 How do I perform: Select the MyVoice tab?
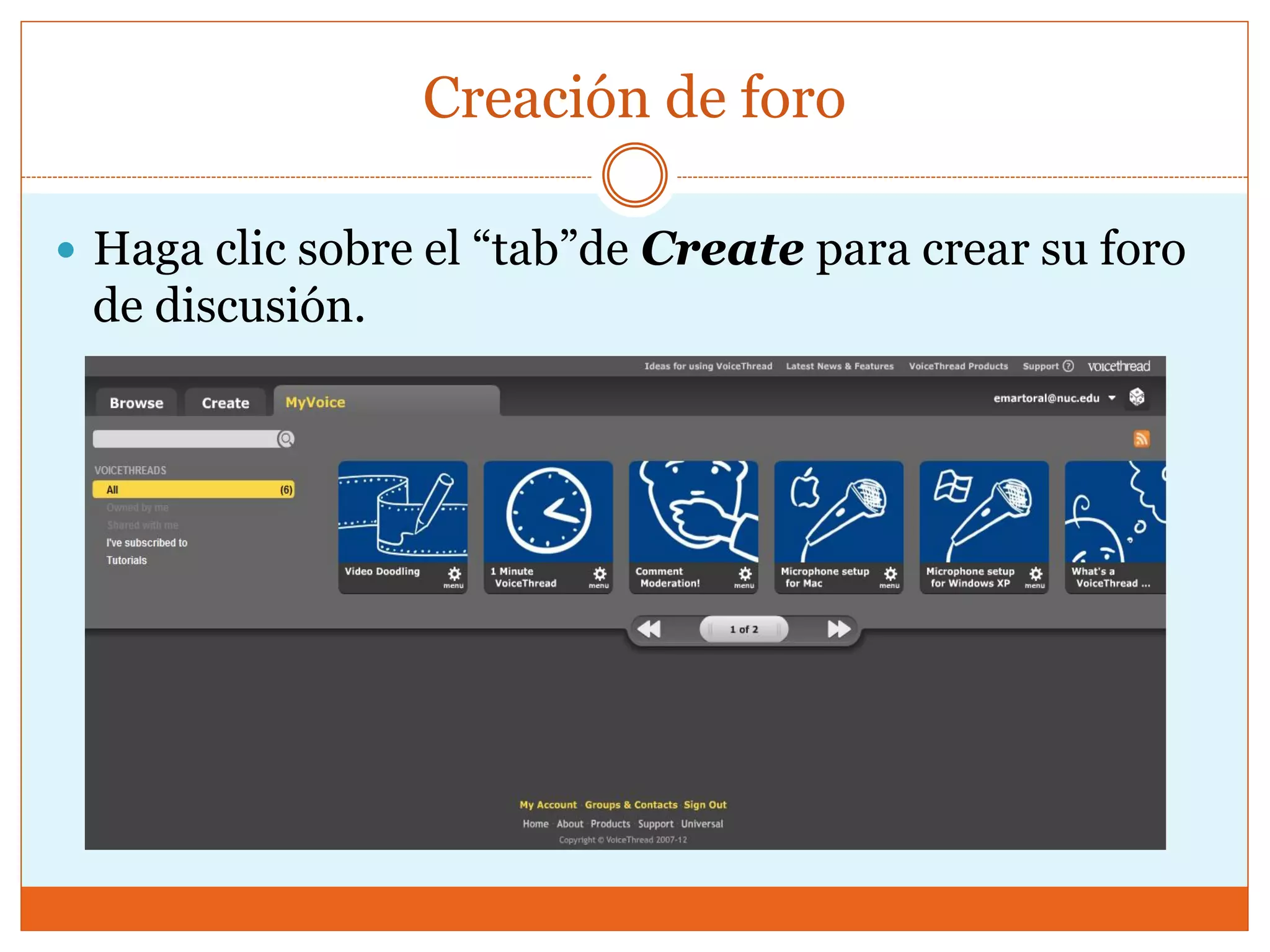386,402
